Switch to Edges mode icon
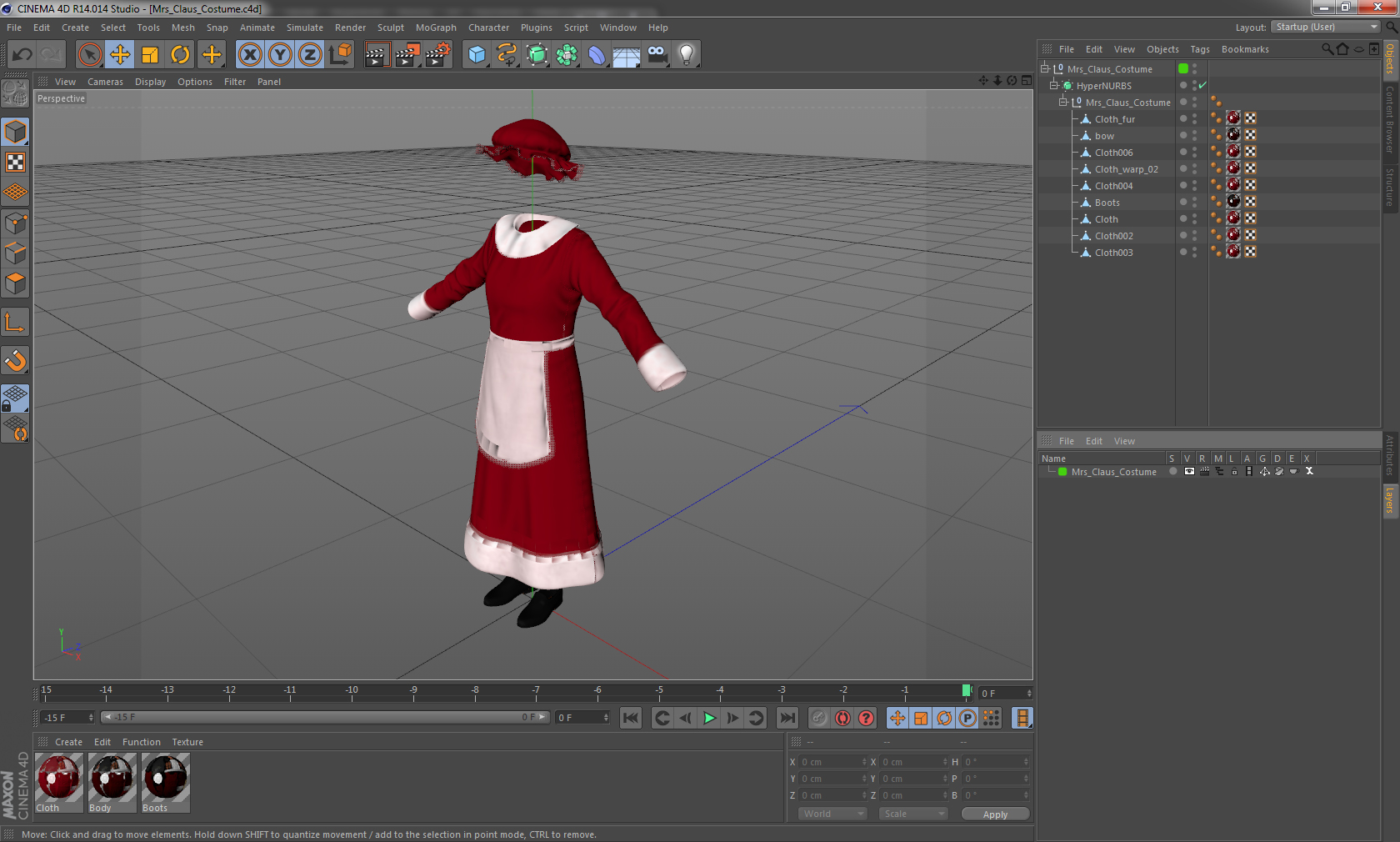Viewport: 1400px width, 842px height. (x=15, y=253)
